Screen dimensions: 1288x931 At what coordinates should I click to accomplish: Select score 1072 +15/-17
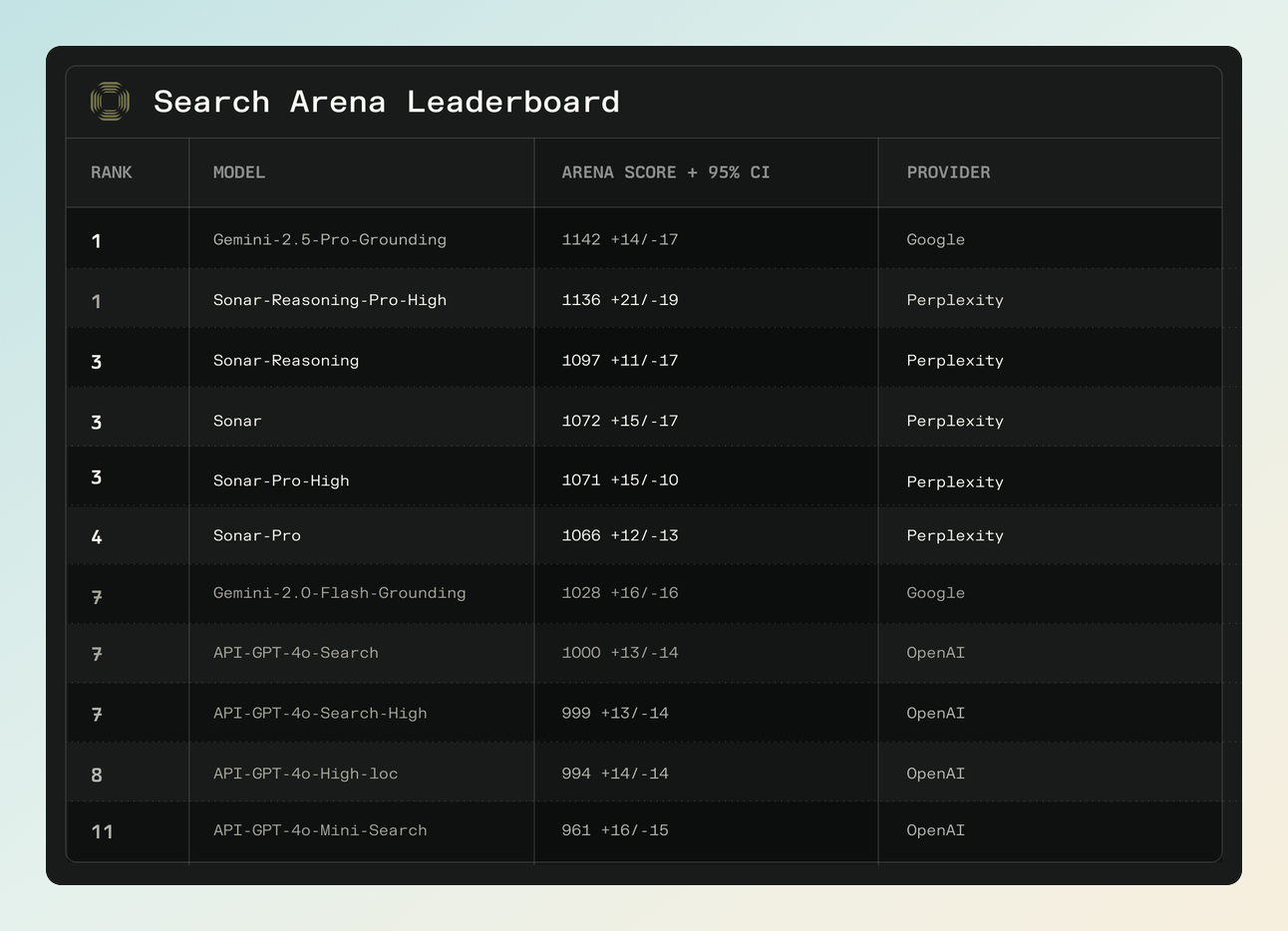[620, 421]
